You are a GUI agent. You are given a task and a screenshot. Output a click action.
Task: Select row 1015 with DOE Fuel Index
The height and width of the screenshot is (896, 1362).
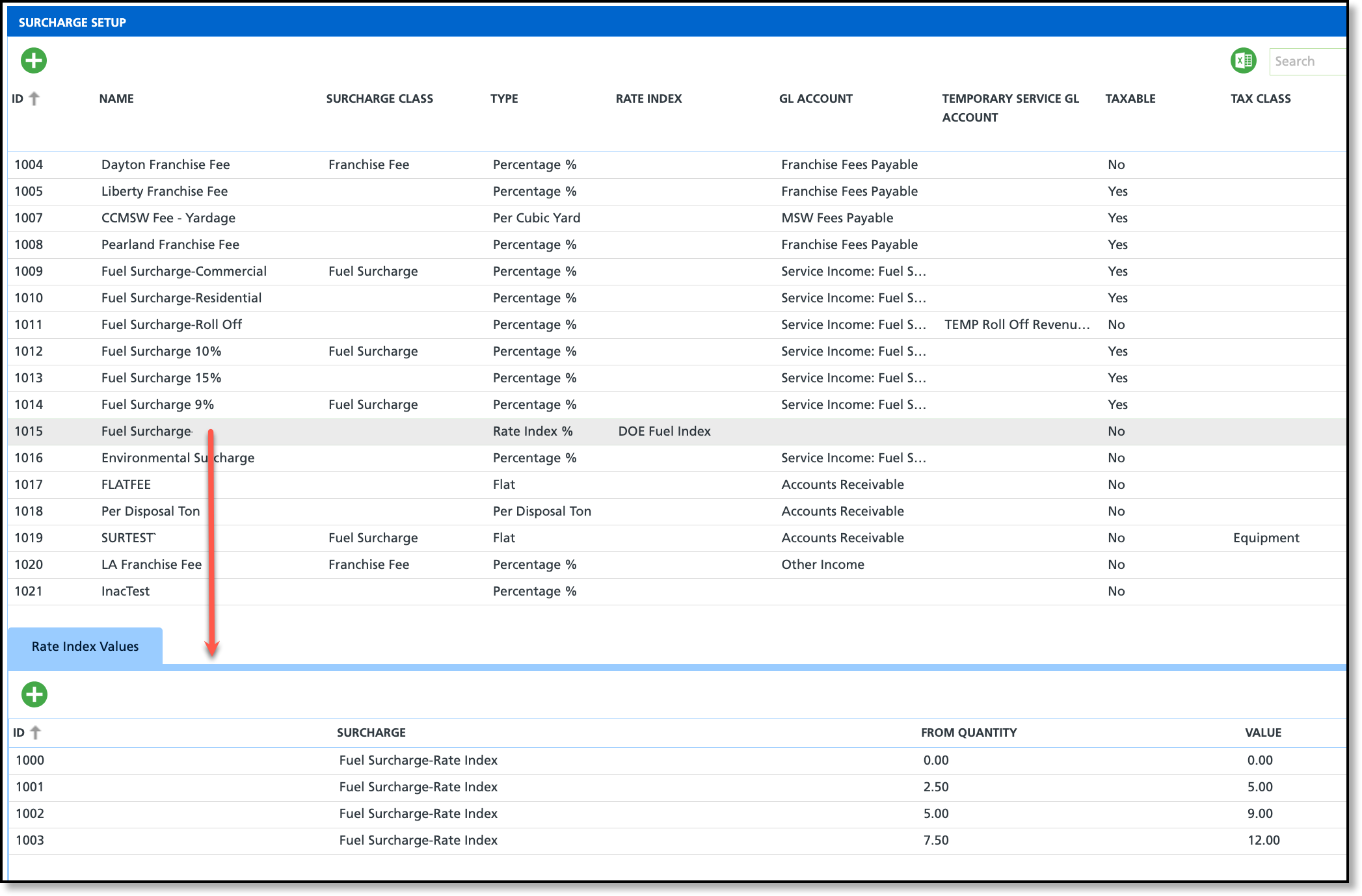click(x=663, y=431)
